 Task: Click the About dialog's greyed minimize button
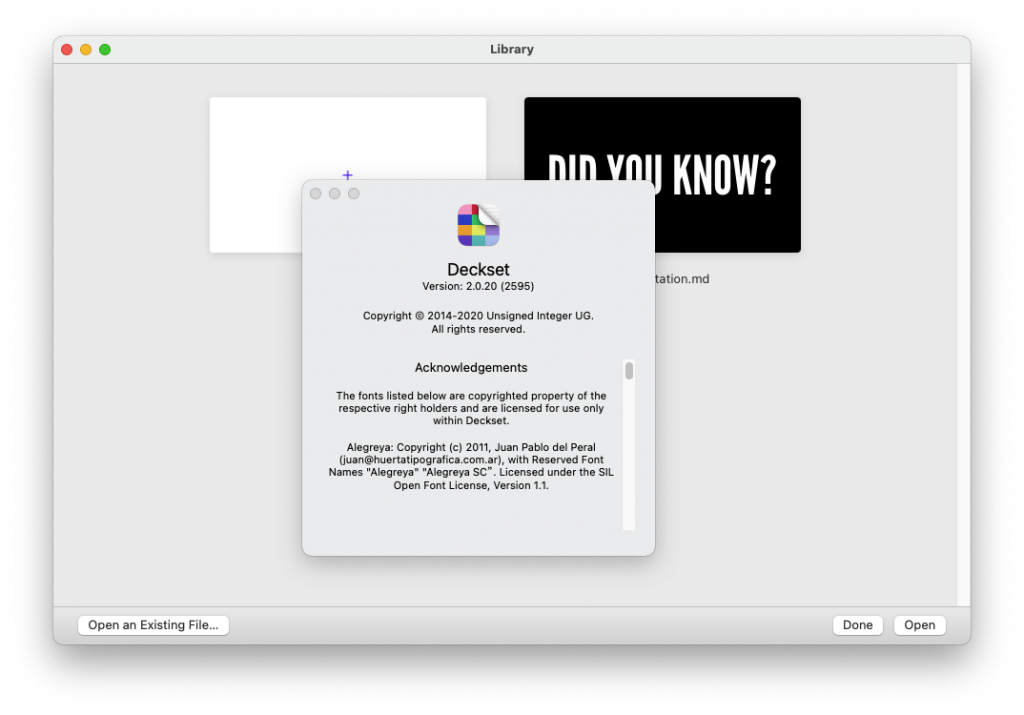click(334, 193)
